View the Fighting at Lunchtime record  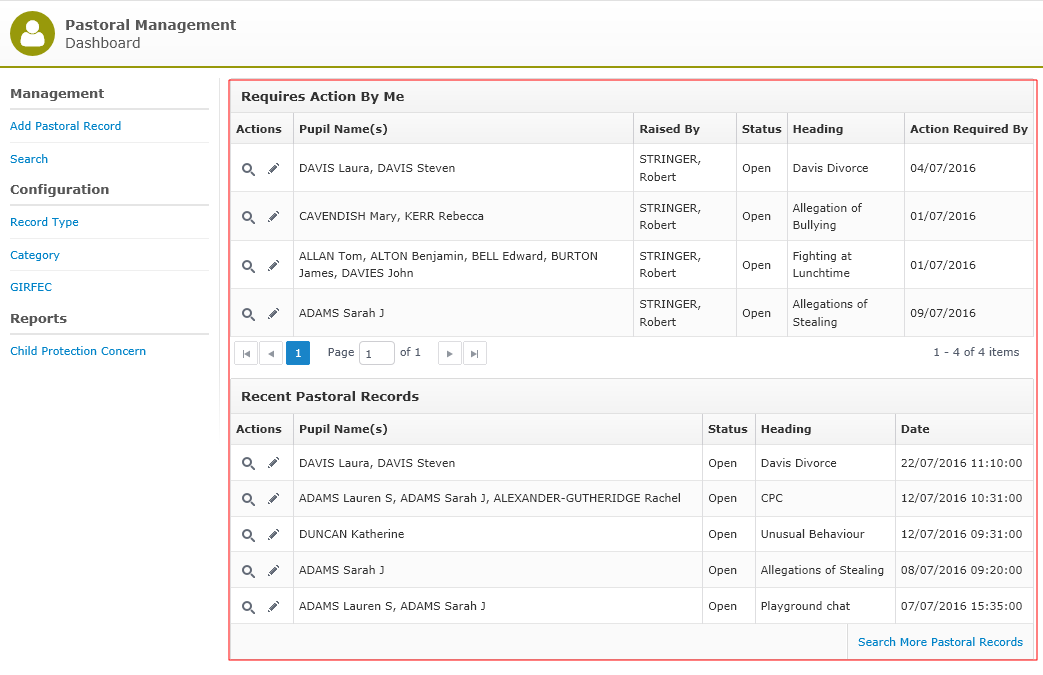[248, 266]
